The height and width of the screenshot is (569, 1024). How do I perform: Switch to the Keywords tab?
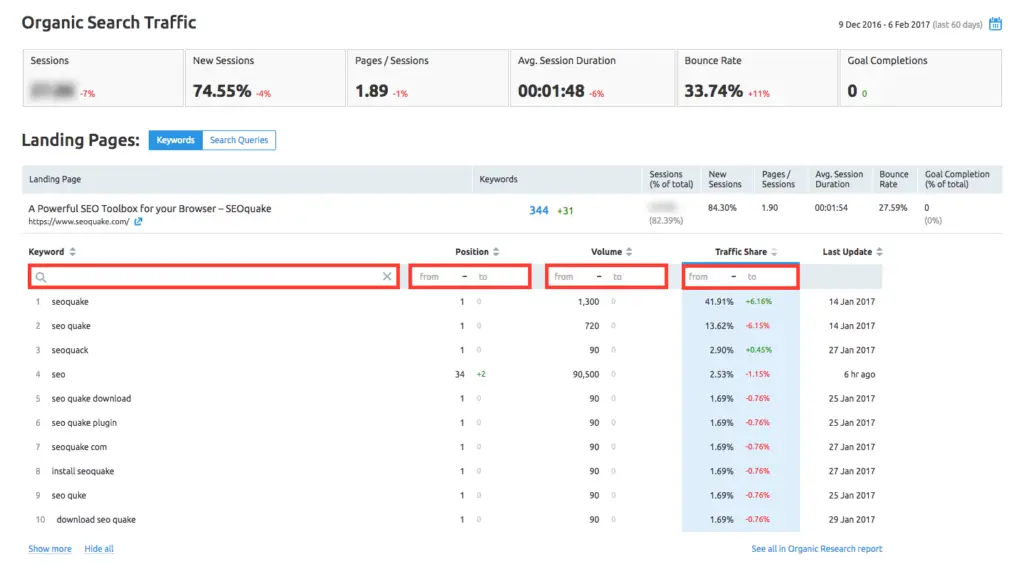(x=175, y=140)
